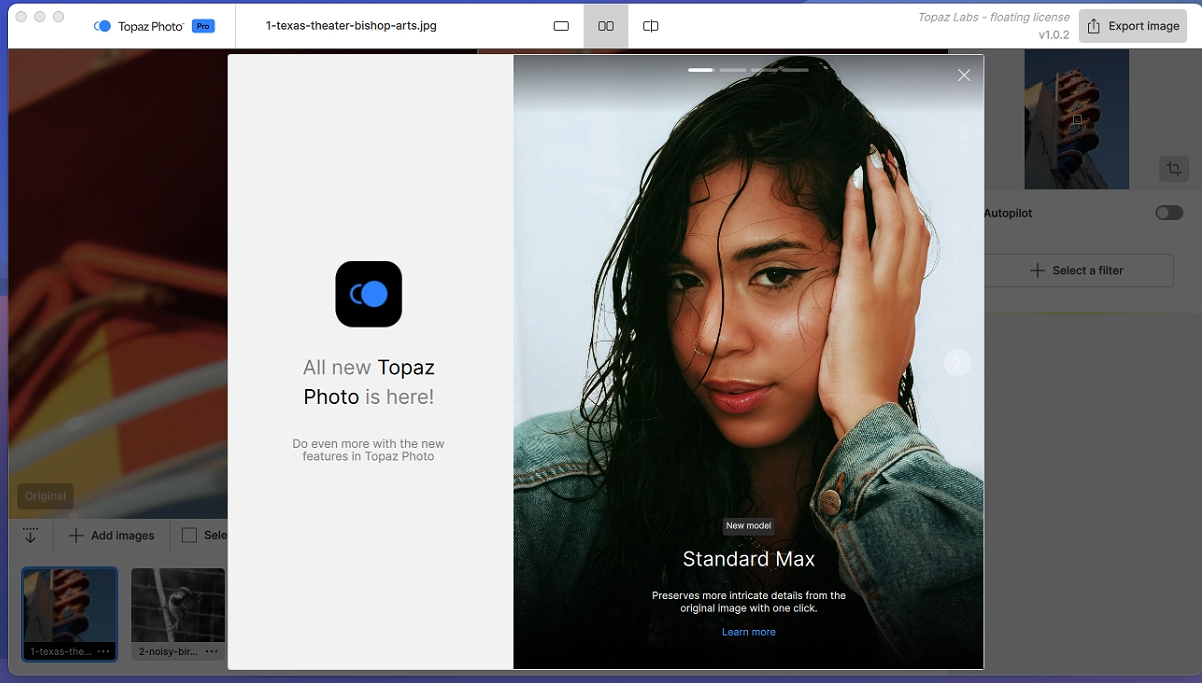The image size is (1202, 683).
Task: Toggle the Autopilot switch
Action: [1168, 213]
